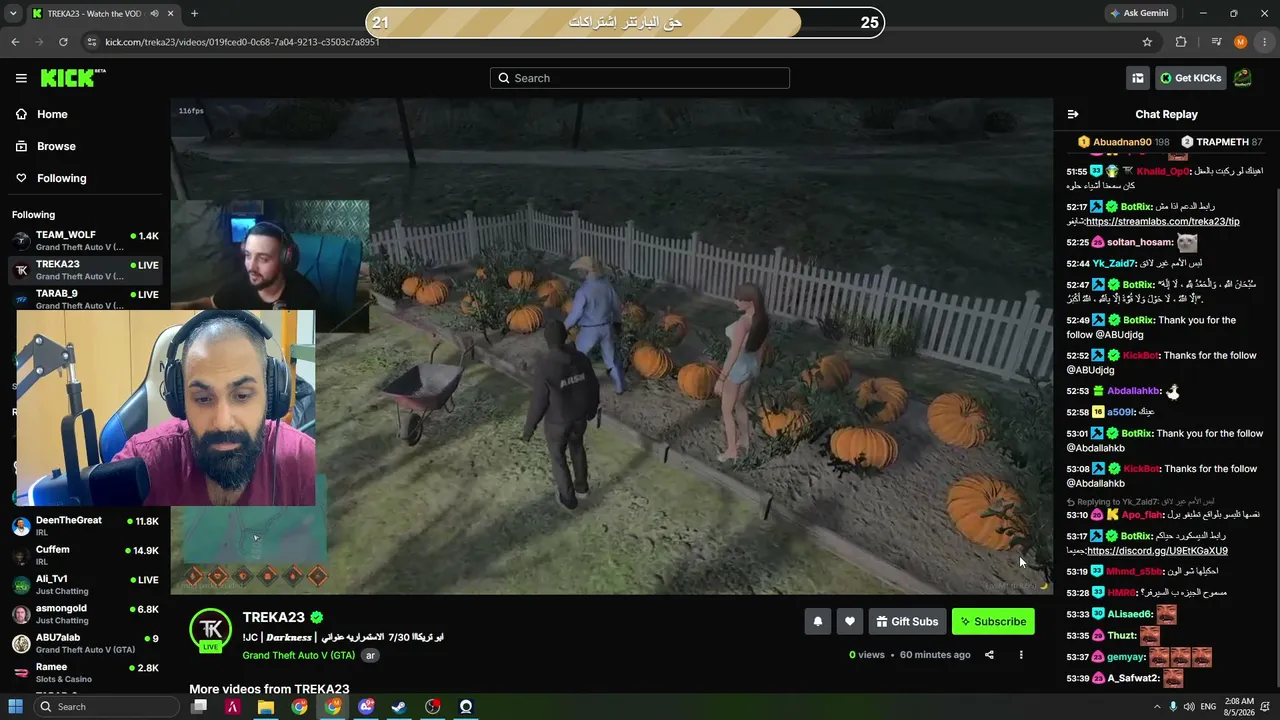Open the dashboard panel icon beside Get KICKs

pos(1137,78)
